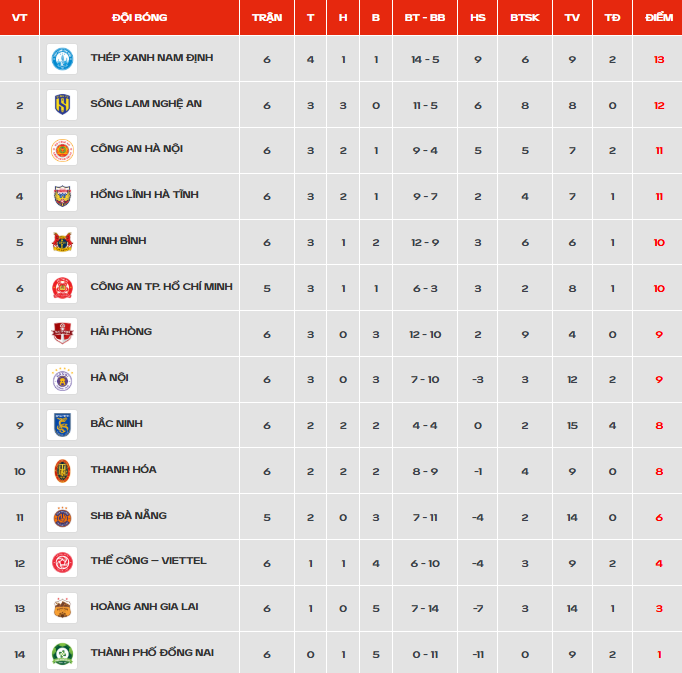
Task: Open the Thể Công – Viettel team name
Action: pos(148,561)
